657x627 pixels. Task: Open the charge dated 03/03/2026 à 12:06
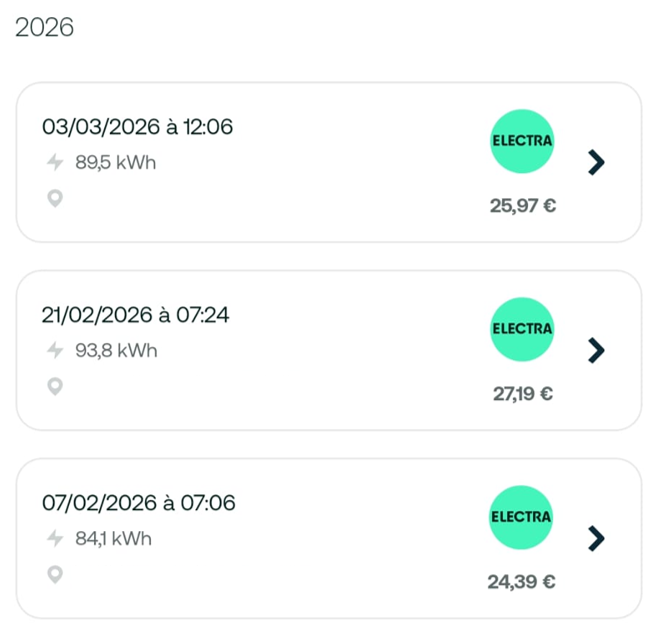pyautogui.click(x=138, y=127)
